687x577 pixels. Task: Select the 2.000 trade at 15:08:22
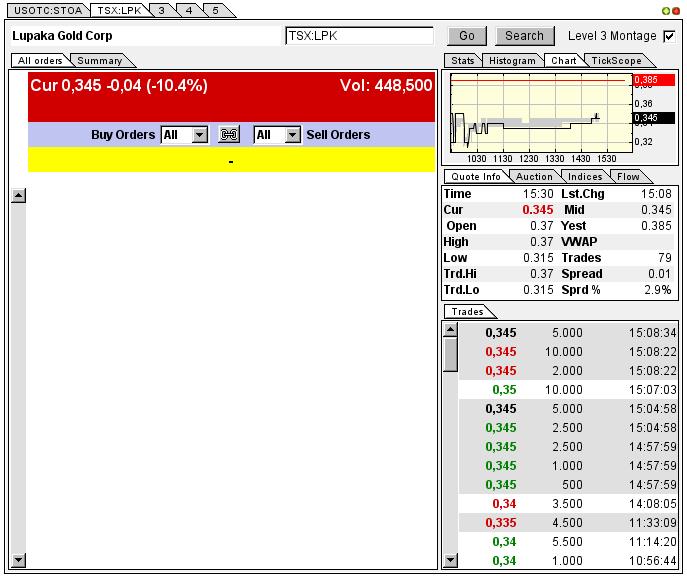click(568, 371)
